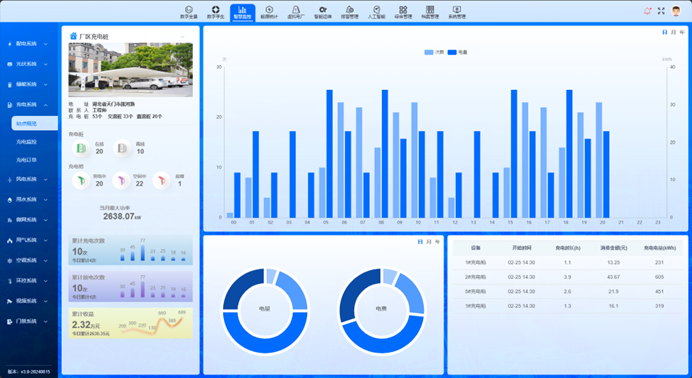Click the red faulty charging gun icon

click(x=162, y=180)
